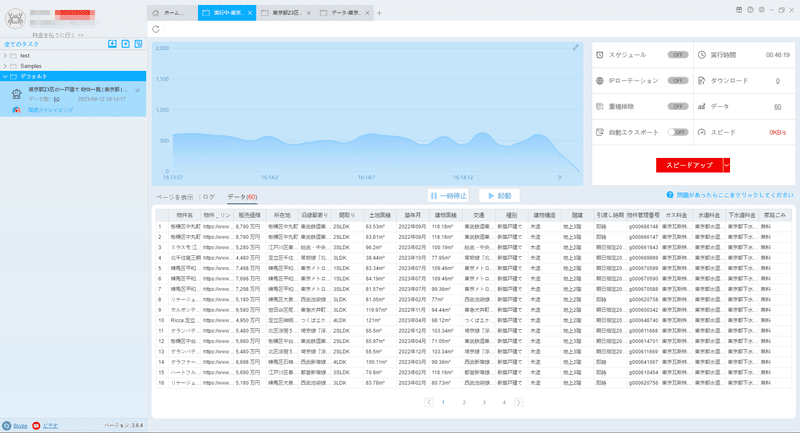Screen dimensions: 800x433
Task: Expand the Samples folder
Action: coord(5,66)
